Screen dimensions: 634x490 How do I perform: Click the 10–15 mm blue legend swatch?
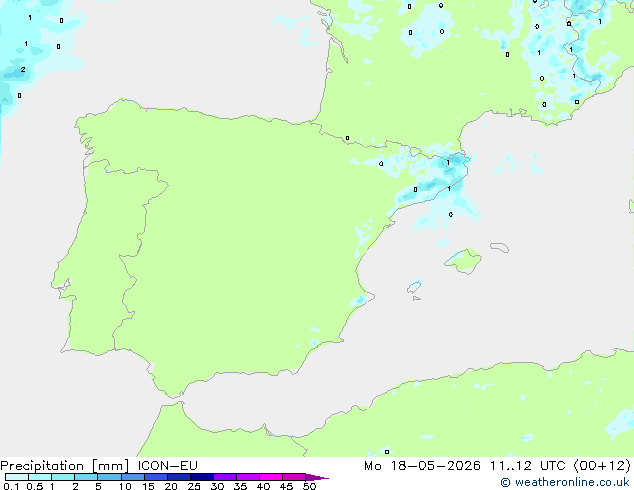pos(132,477)
